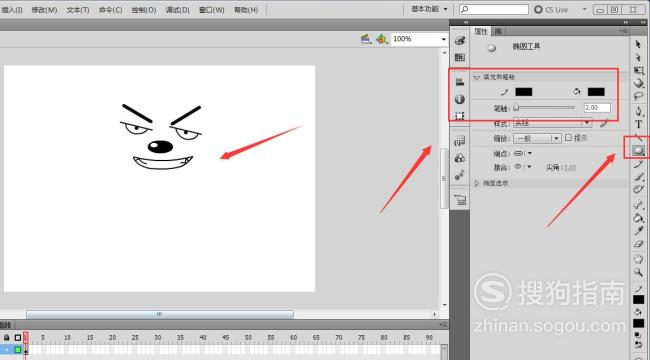Open the 命令(C) menu

[110, 10]
